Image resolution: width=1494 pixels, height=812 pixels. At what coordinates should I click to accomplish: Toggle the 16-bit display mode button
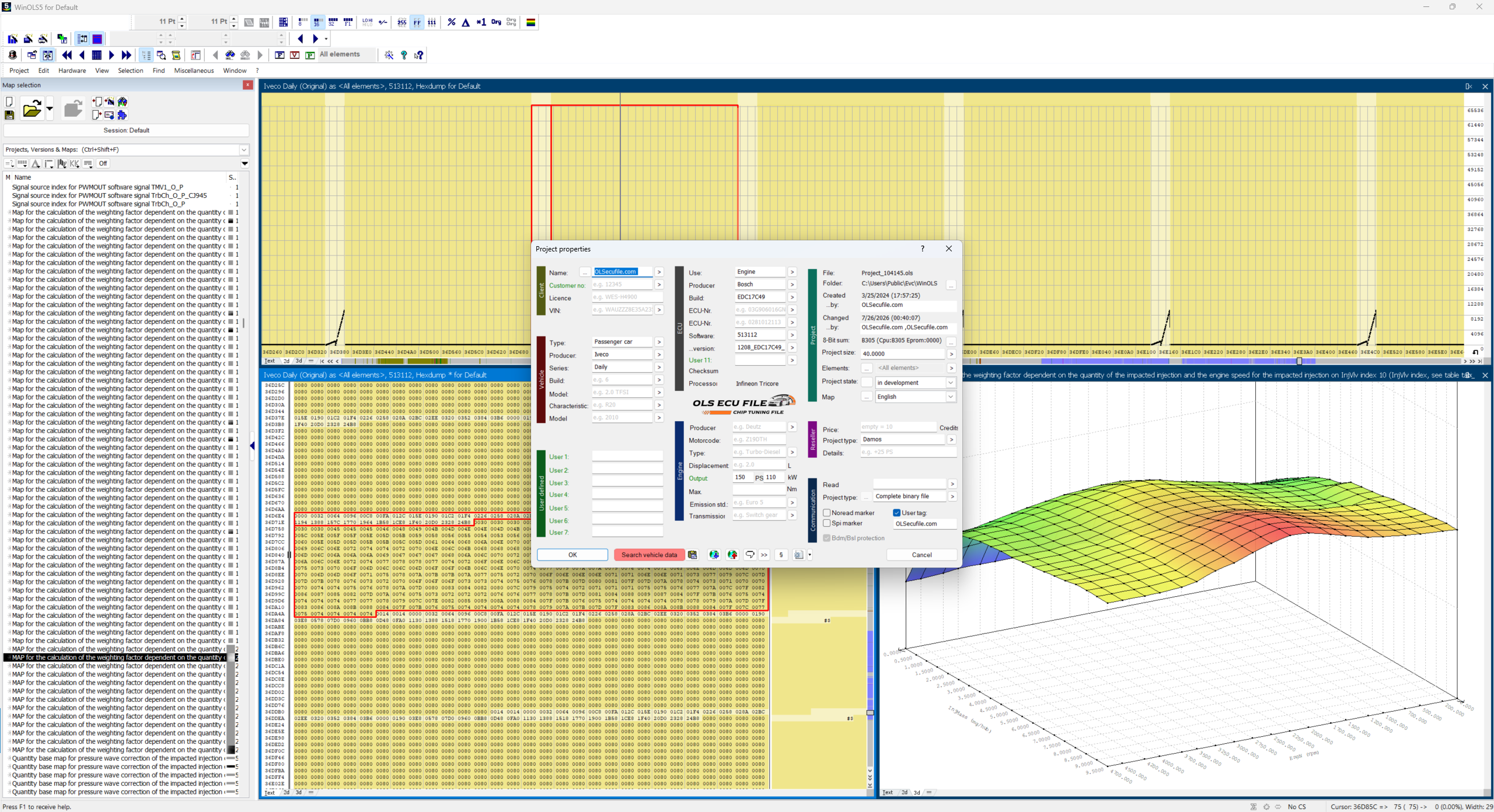click(x=317, y=22)
